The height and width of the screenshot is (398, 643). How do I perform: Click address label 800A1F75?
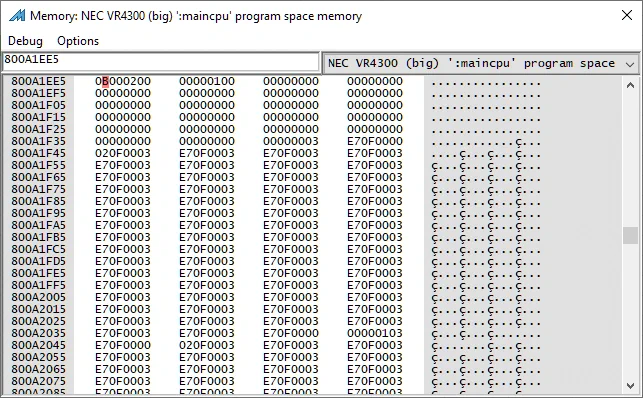[39, 189]
